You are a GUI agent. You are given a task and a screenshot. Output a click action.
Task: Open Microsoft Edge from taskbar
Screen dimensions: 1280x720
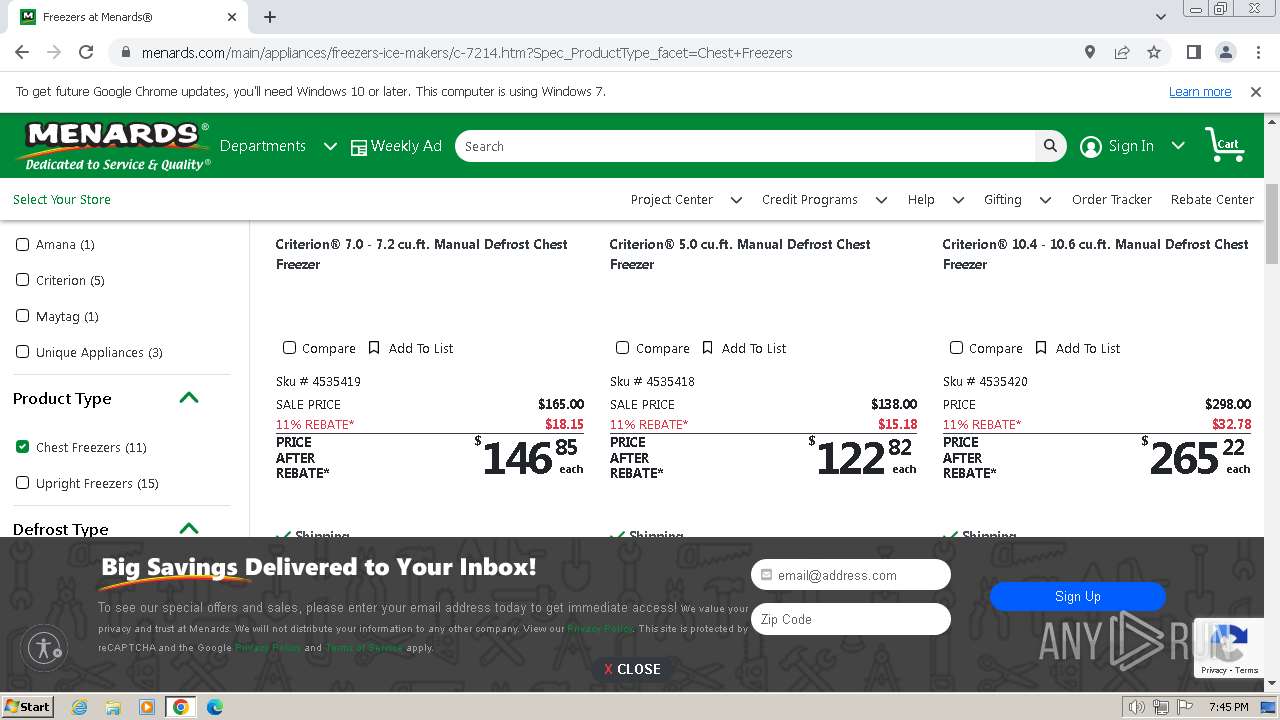(x=215, y=707)
